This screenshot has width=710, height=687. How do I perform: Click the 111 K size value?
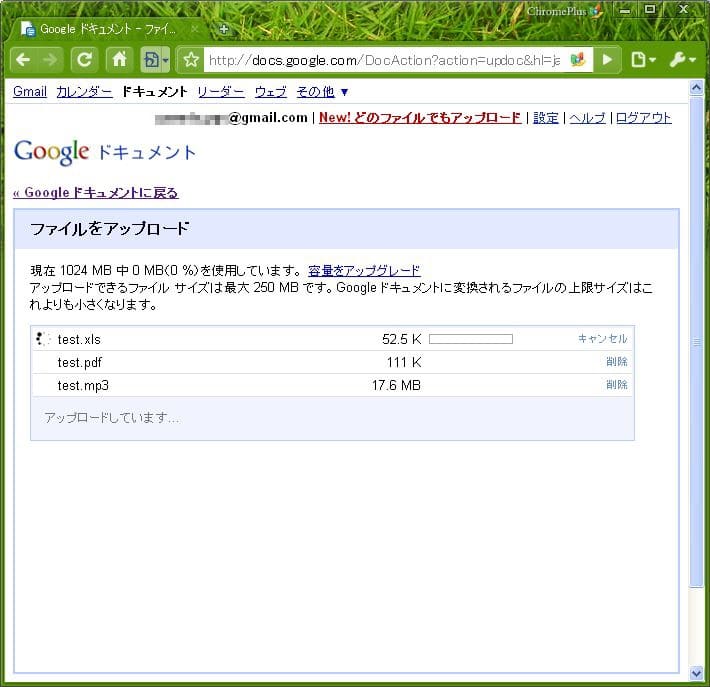tap(404, 362)
